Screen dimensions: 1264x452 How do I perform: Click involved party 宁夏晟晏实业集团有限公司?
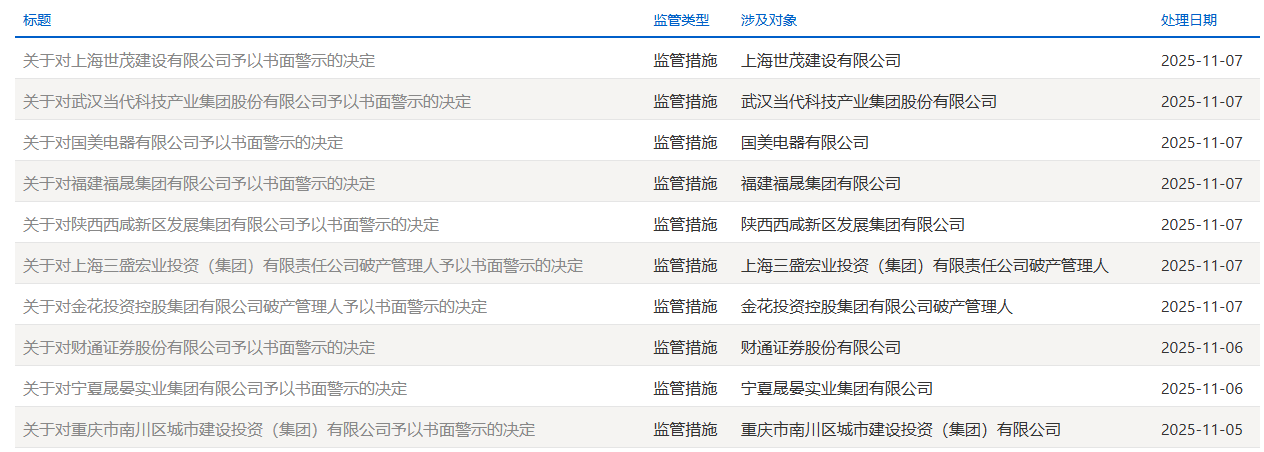click(x=837, y=388)
